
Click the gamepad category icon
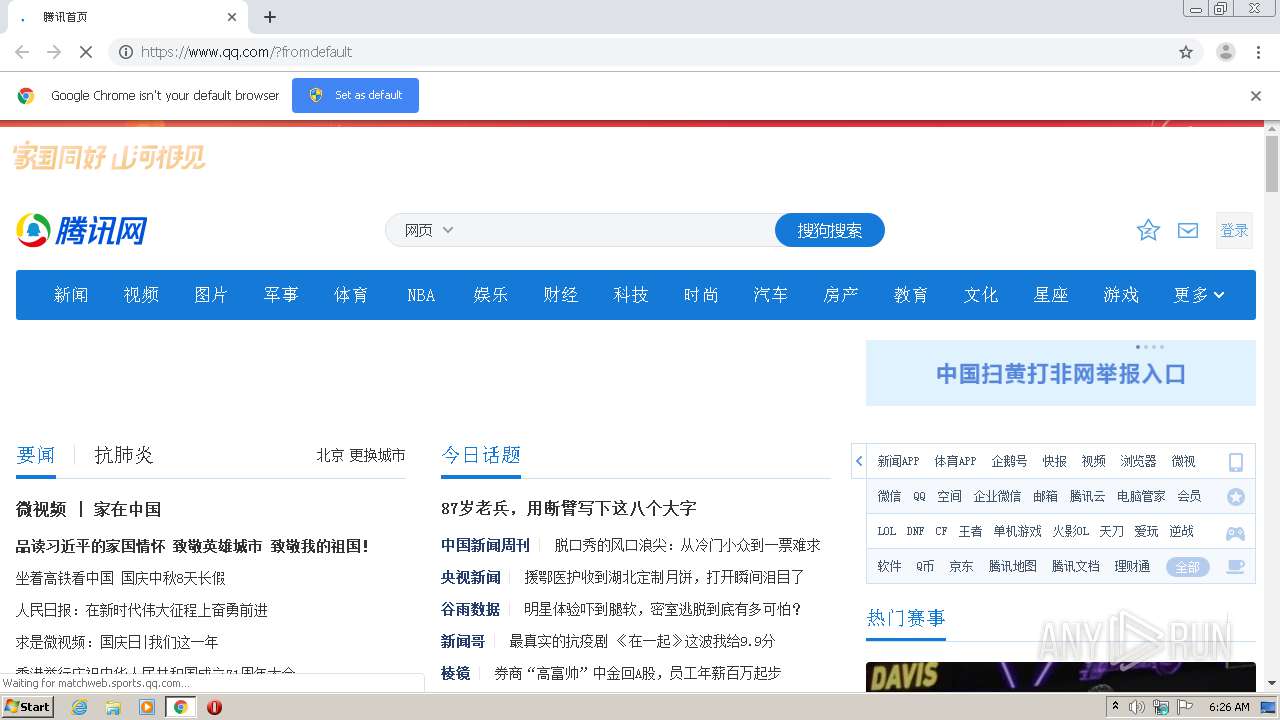(x=1235, y=532)
